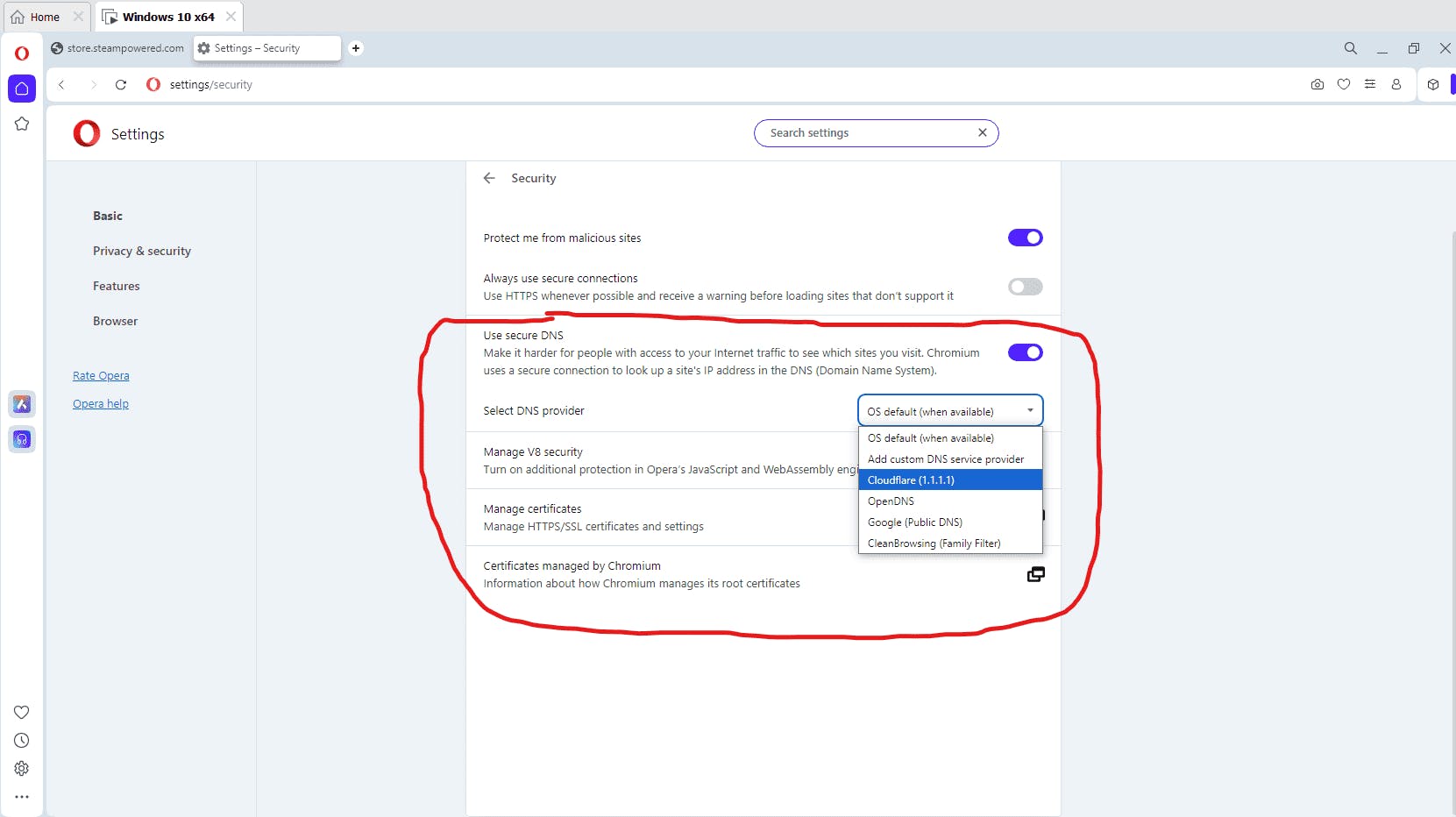Open Manage V8 security row

(x=764, y=460)
